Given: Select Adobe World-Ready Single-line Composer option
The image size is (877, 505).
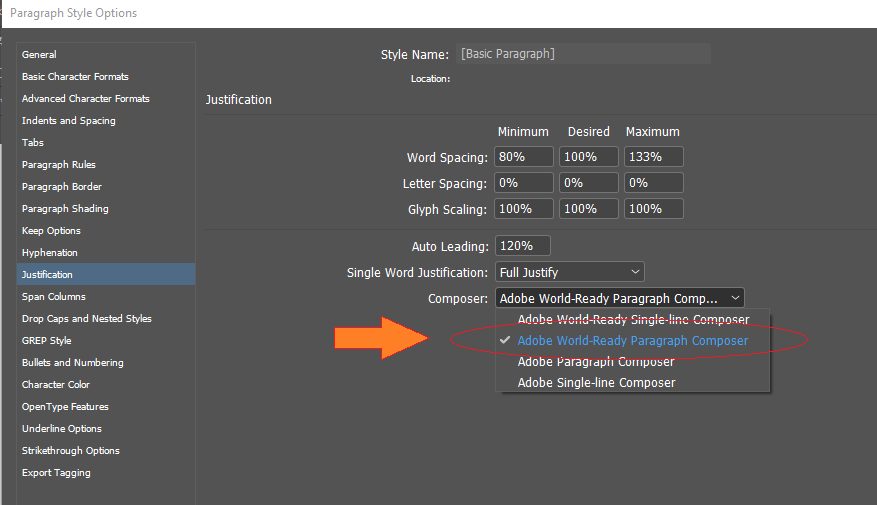Looking at the screenshot, I should (633, 320).
